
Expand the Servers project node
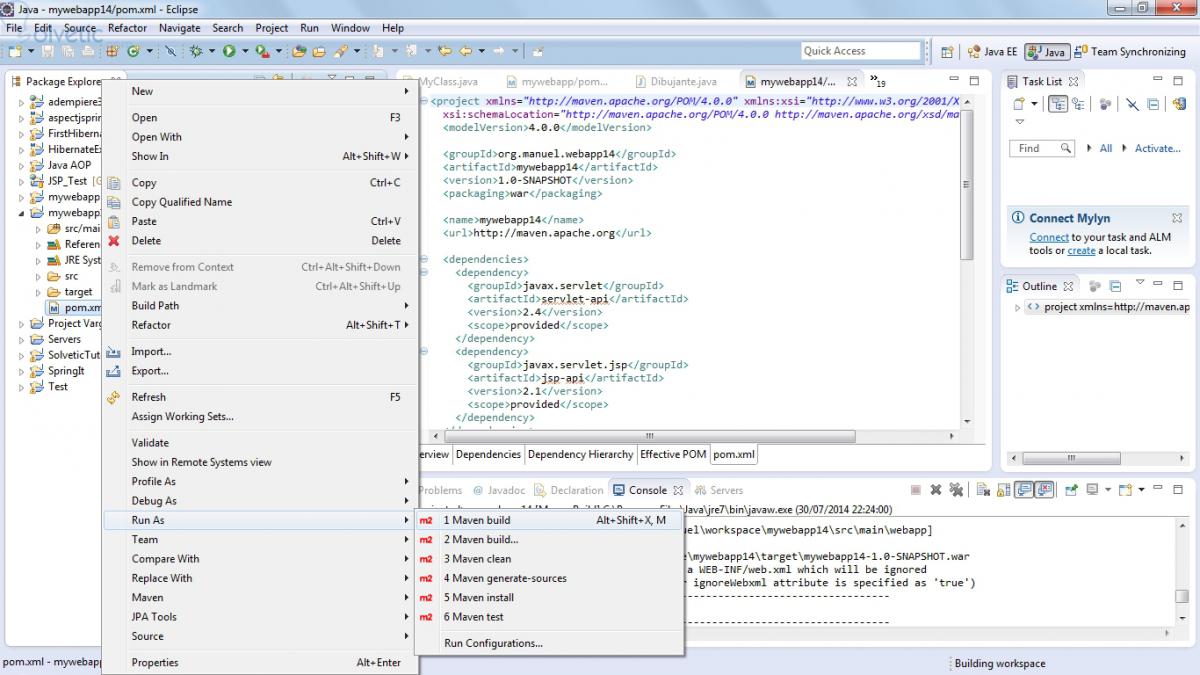pyautogui.click(x=21, y=340)
